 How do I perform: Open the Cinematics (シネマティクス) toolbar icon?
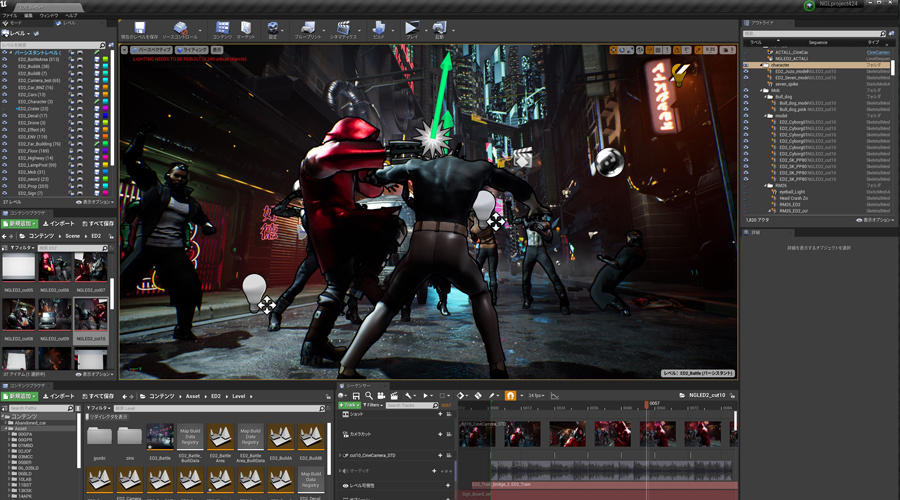click(x=343, y=30)
